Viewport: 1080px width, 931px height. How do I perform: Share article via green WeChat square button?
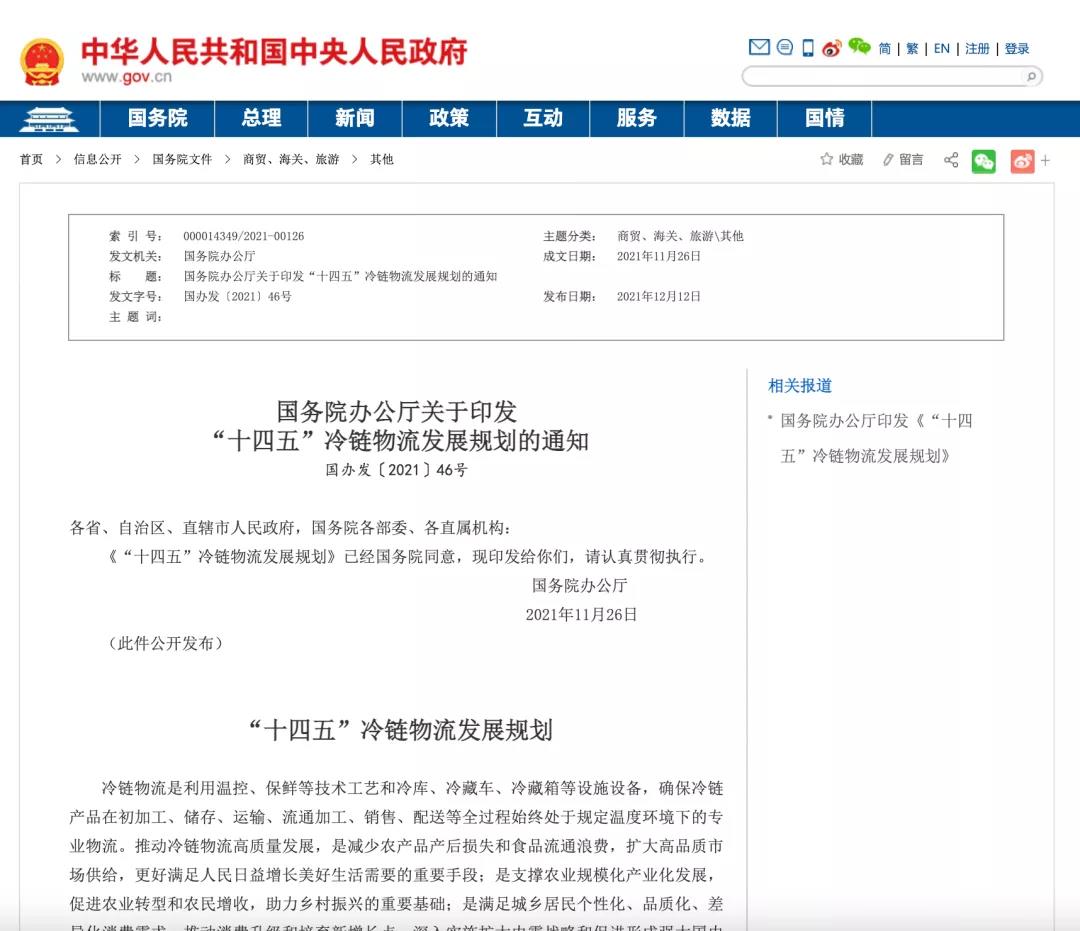[x=984, y=161]
